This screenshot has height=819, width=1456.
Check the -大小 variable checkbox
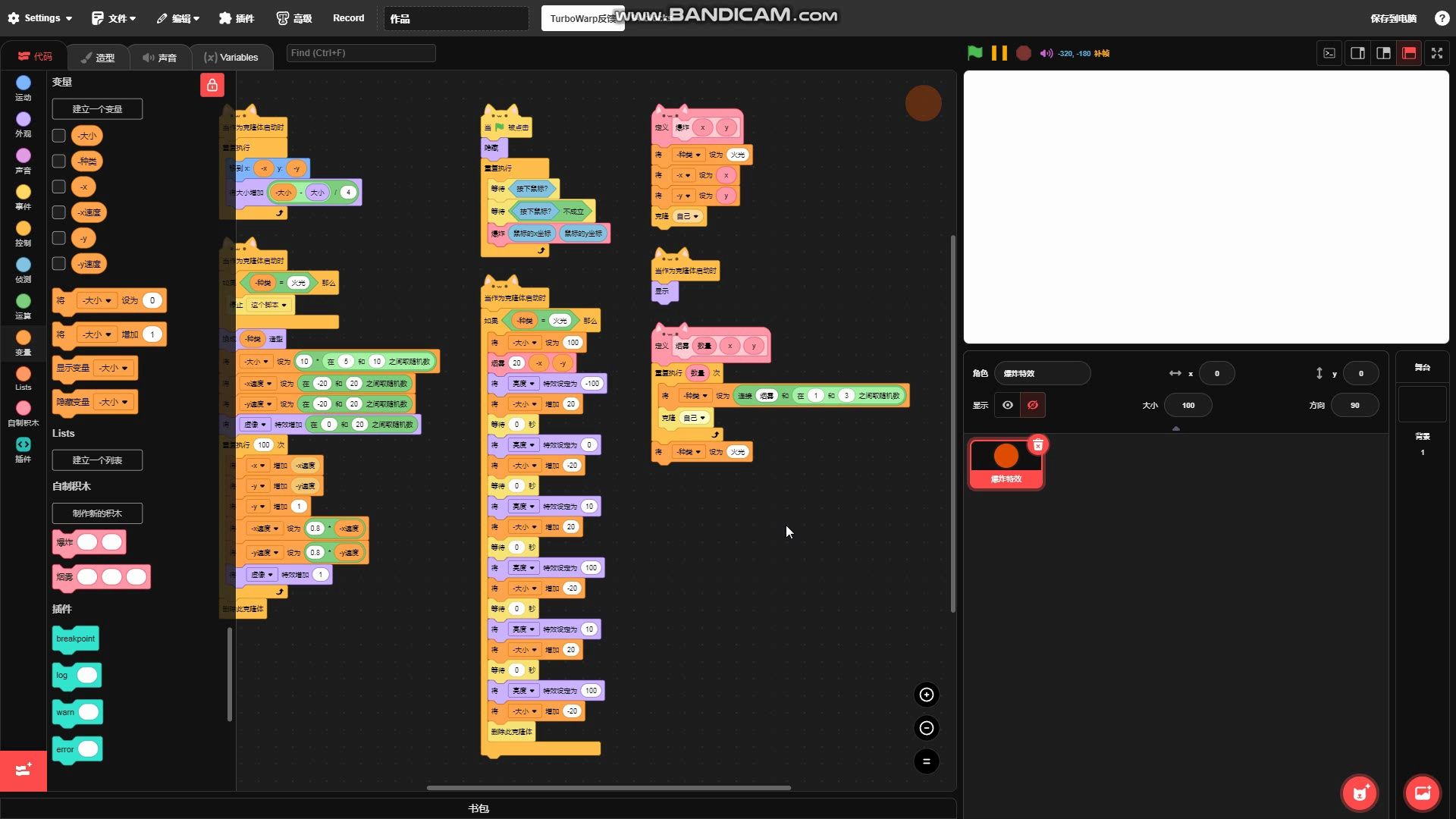(58, 136)
